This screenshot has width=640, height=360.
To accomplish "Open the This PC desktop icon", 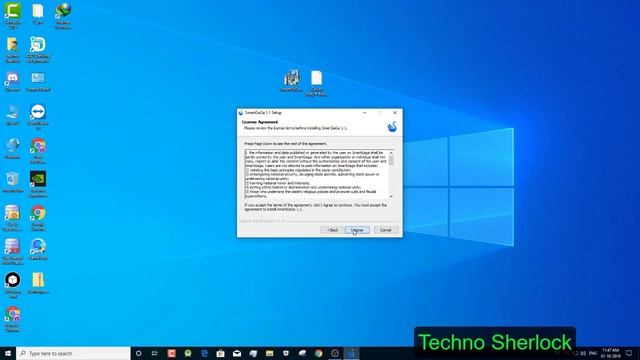I will click(12, 115).
